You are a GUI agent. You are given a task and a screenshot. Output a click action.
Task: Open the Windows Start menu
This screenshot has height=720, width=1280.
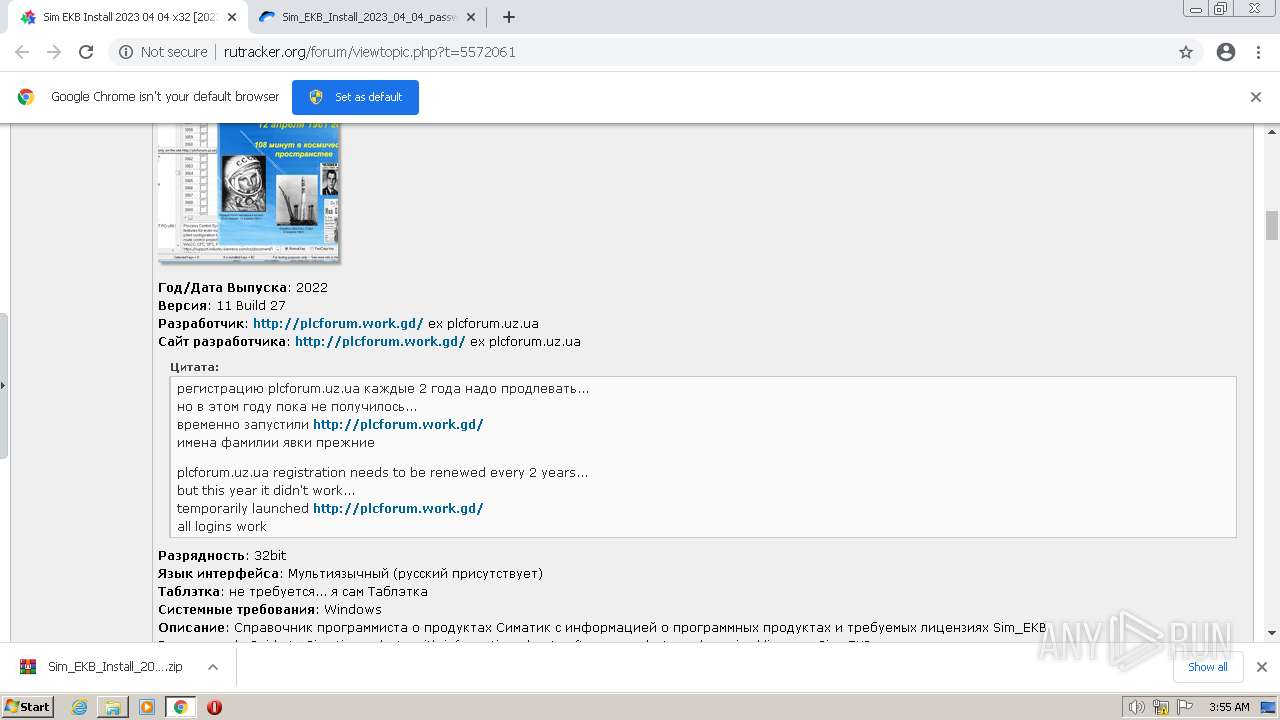pos(28,707)
